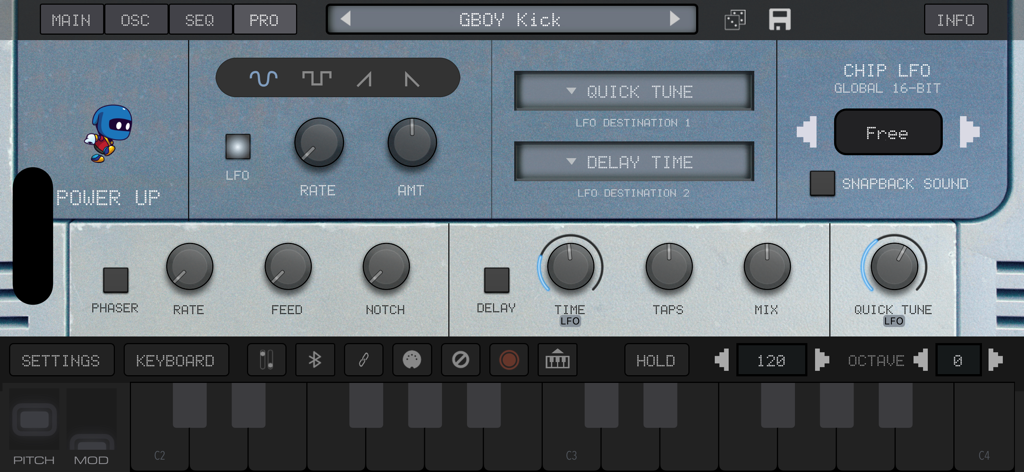The width and height of the screenshot is (1024, 472).
Task: Switch to the OSC tab
Action: (x=135, y=20)
